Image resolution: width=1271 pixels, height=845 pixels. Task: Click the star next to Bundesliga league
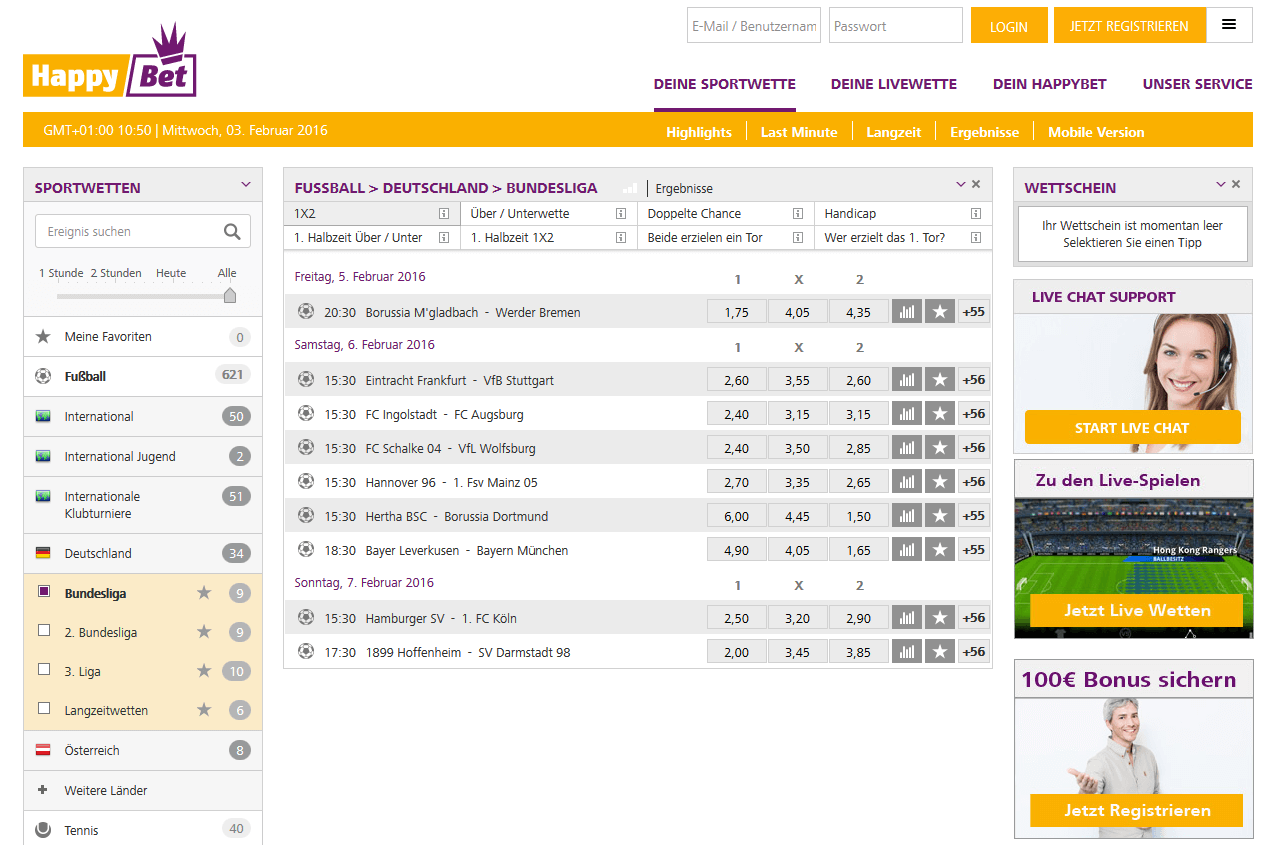(204, 593)
